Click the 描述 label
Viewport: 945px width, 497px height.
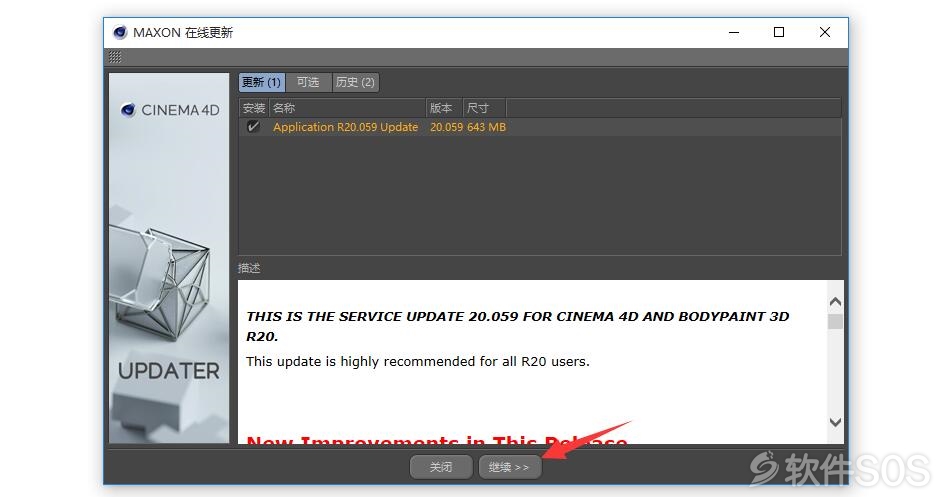tap(249, 268)
